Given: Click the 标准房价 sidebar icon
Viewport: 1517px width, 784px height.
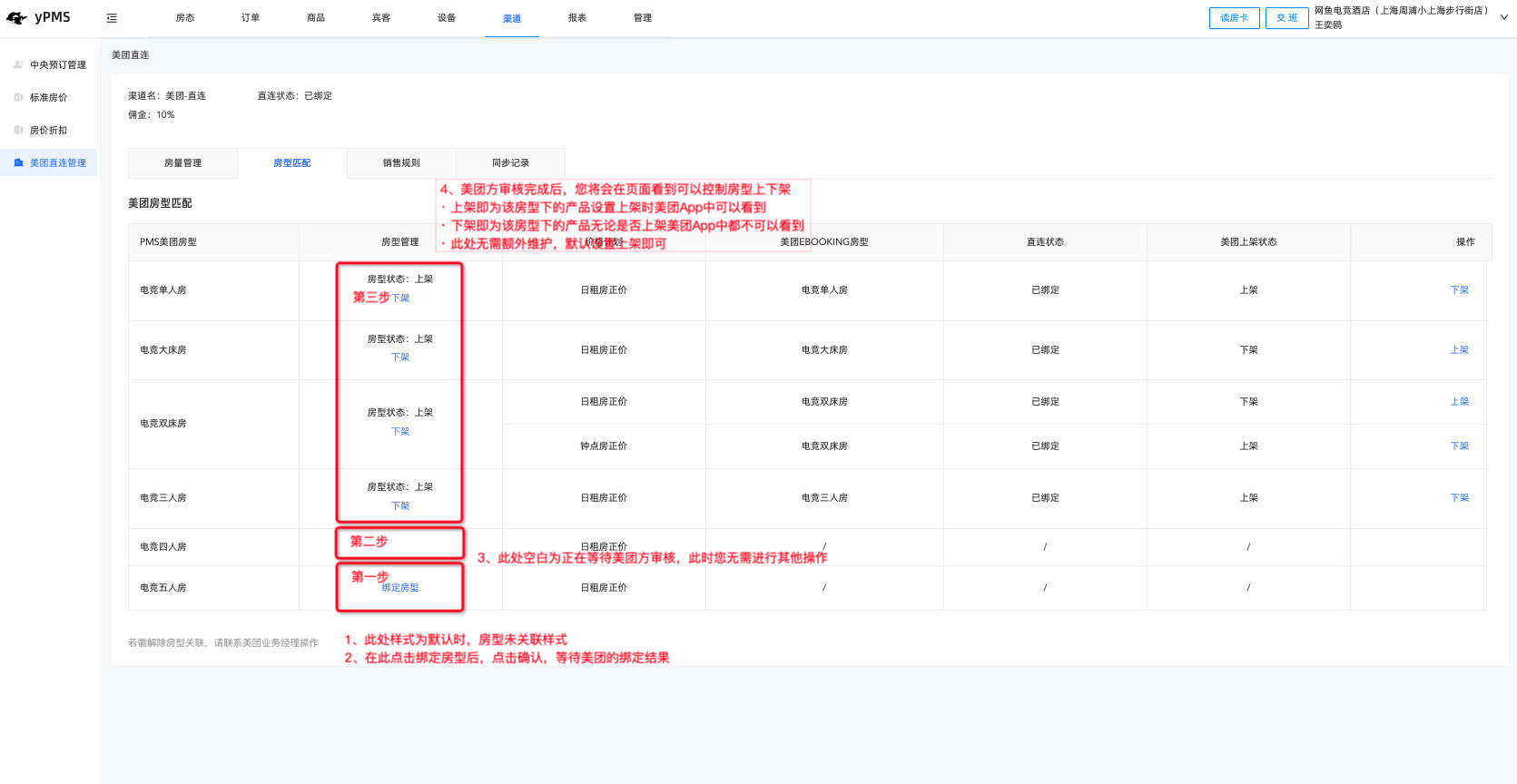Looking at the screenshot, I should pyautogui.click(x=18, y=97).
